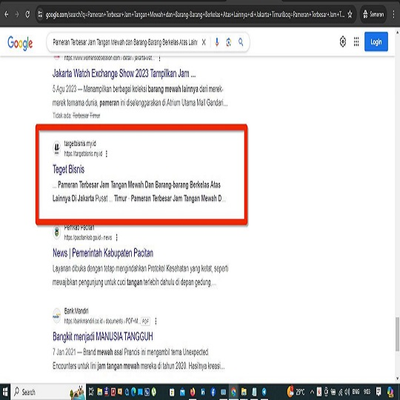The width and height of the screenshot is (400, 400).
Task: Open Bangkit menjadi MANUSIA TANGGUH result
Action: 103,336
